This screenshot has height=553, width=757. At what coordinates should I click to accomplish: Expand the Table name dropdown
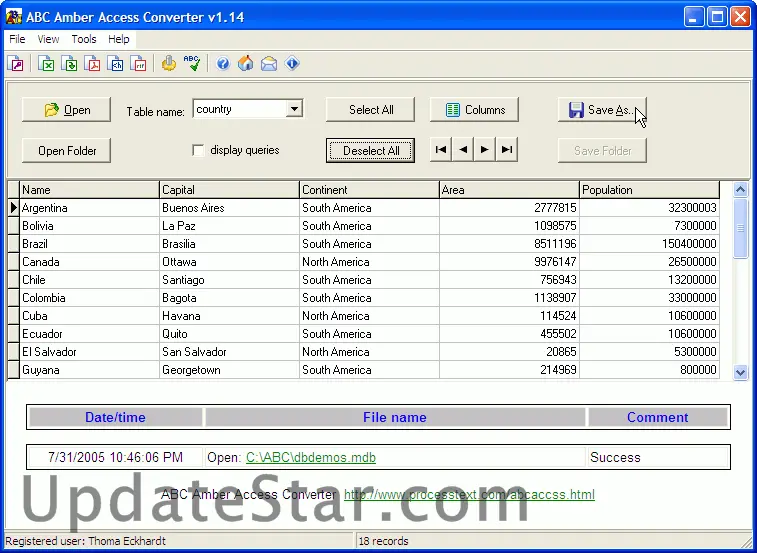(x=294, y=110)
